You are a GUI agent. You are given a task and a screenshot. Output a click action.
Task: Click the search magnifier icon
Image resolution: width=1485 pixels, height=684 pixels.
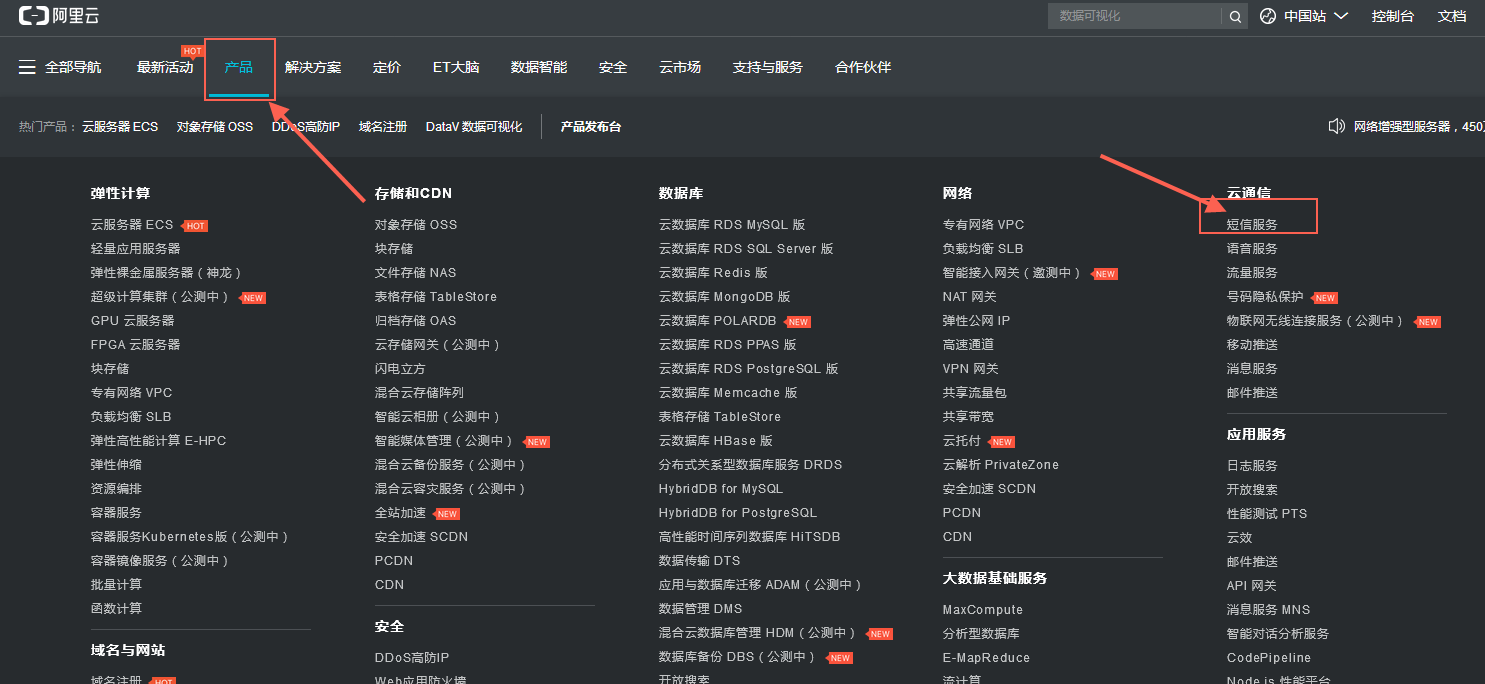coord(1235,16)
